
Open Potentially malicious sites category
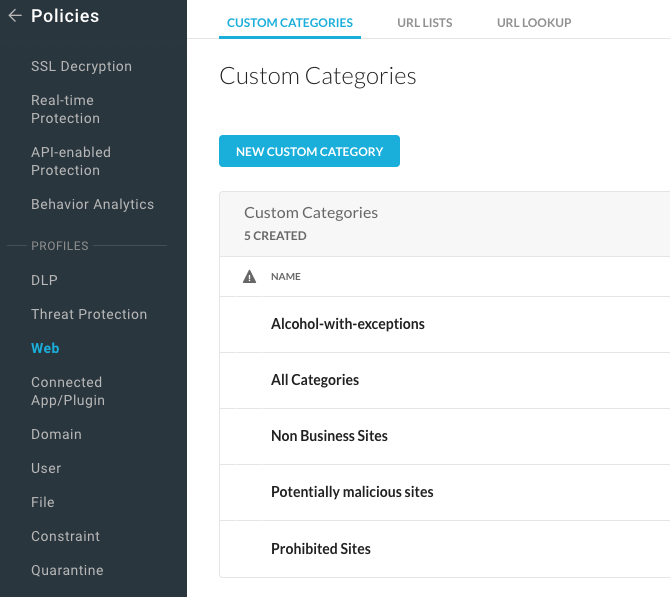pyautogui.click(x=352, y=492)
